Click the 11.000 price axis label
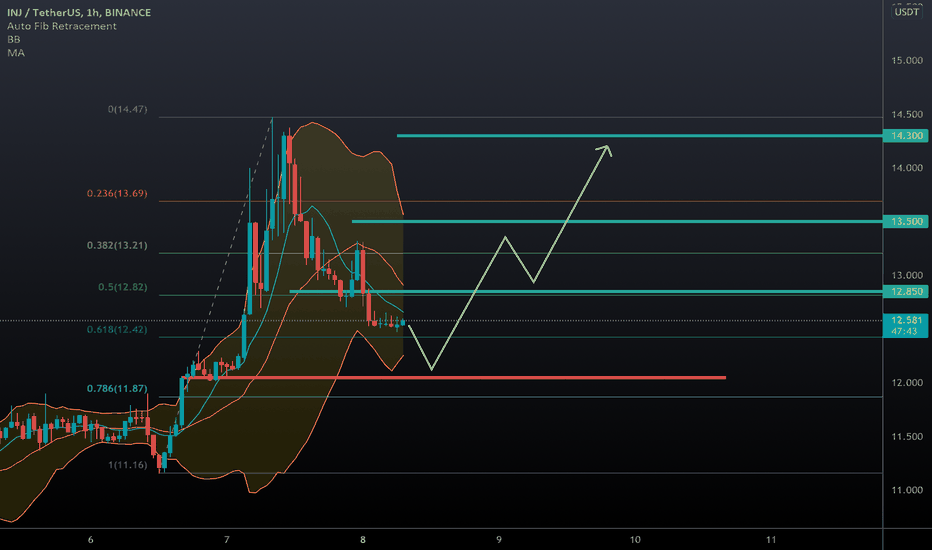932x550 pixels. click(907, 491)
